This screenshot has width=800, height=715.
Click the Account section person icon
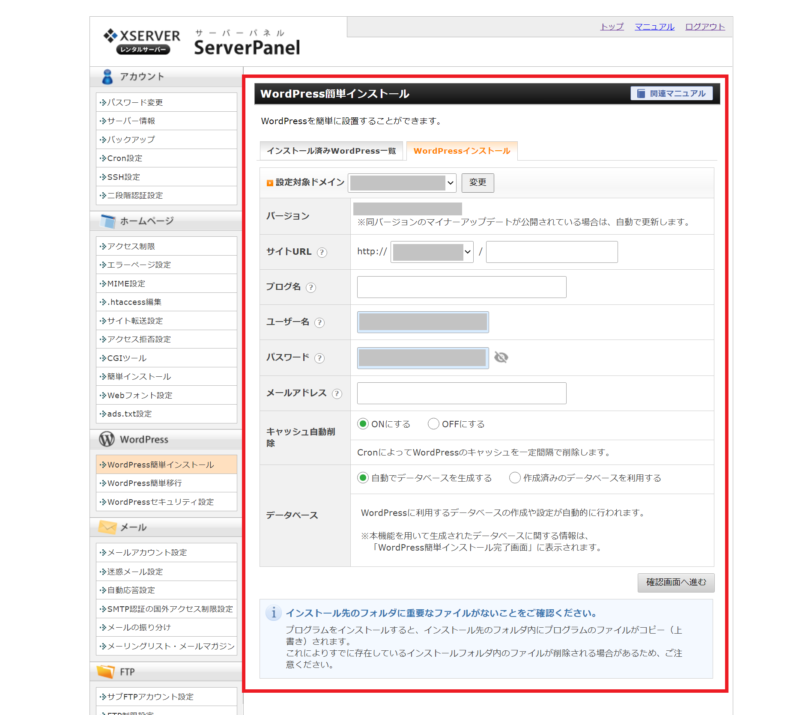[107, 77]
